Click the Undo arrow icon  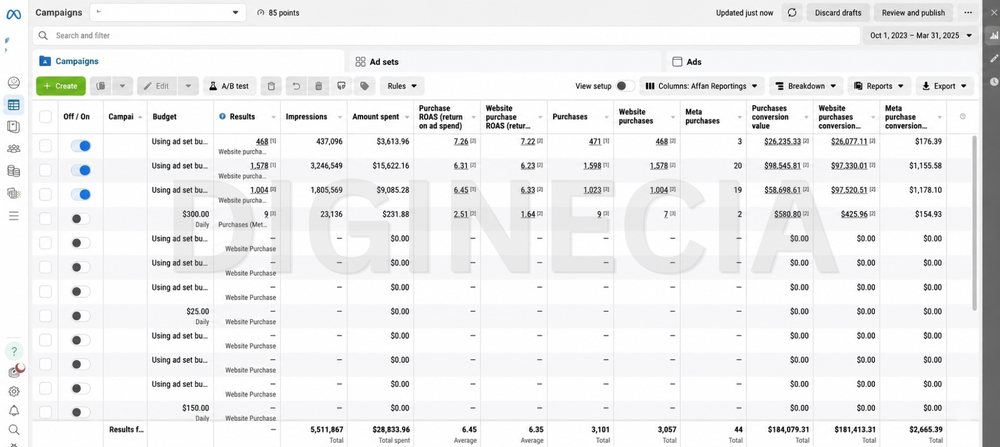coord(296,86)
